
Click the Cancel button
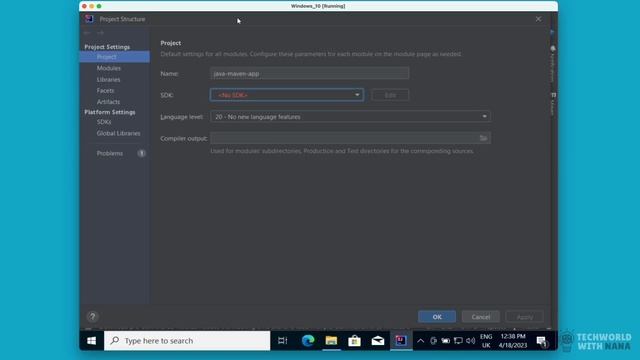point(480,317)
